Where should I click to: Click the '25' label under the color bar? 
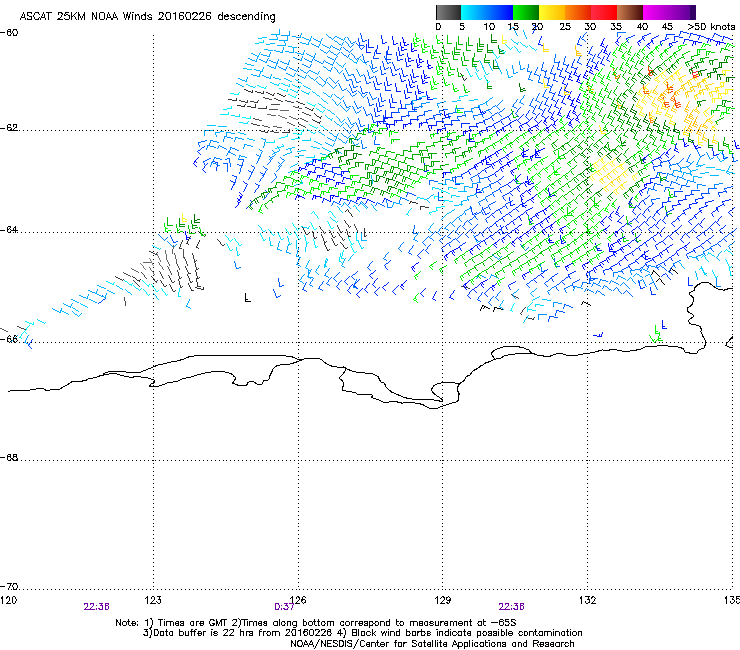pos(564,27)
